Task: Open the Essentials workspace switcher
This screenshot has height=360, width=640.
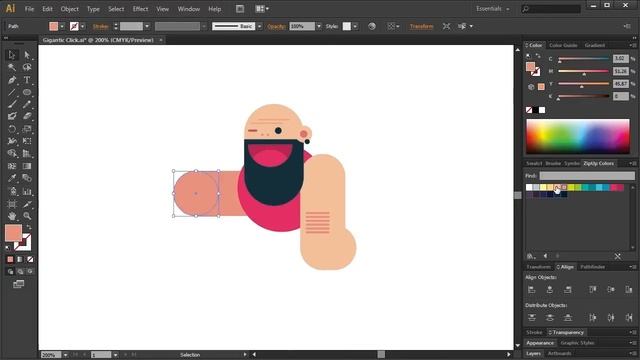Action: point(493,9)
